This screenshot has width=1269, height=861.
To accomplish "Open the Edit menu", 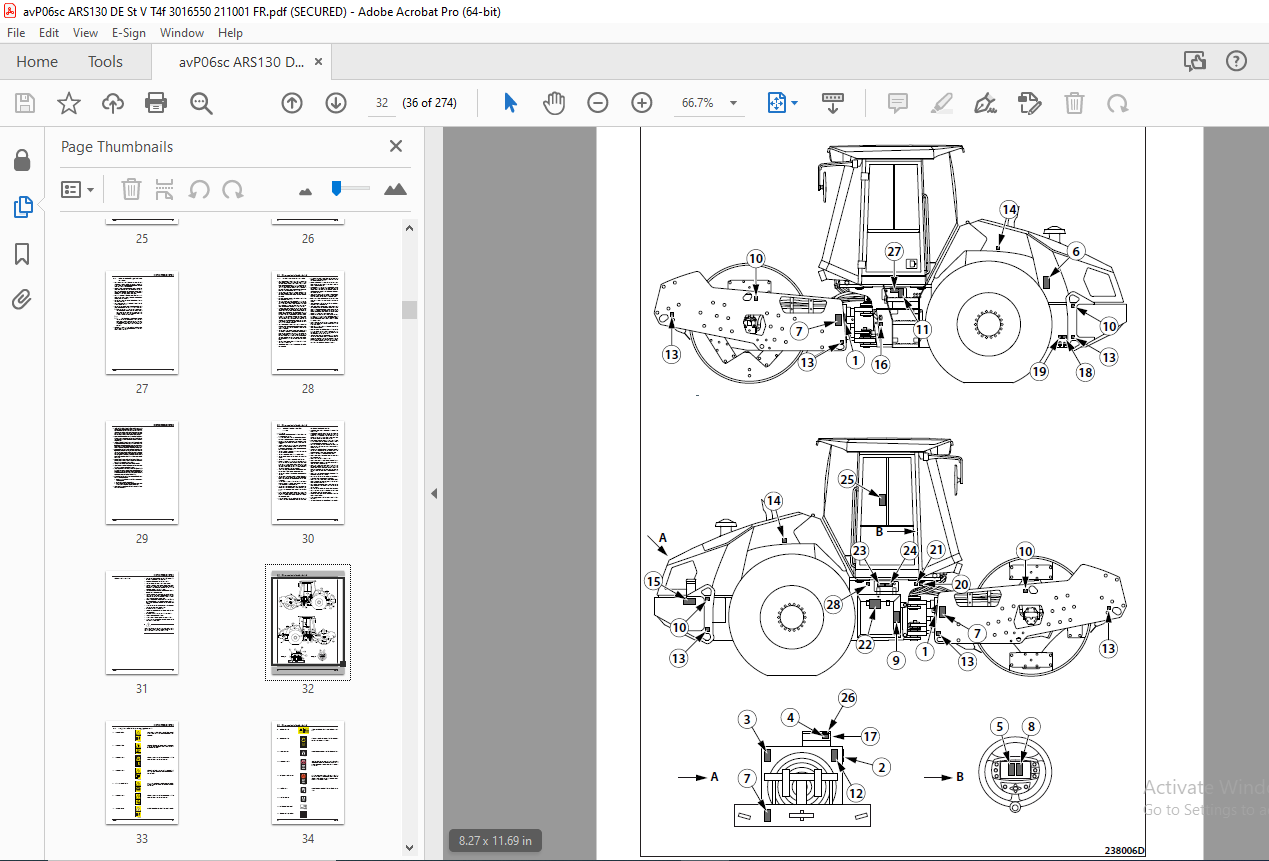I will [x=49, y=33].
